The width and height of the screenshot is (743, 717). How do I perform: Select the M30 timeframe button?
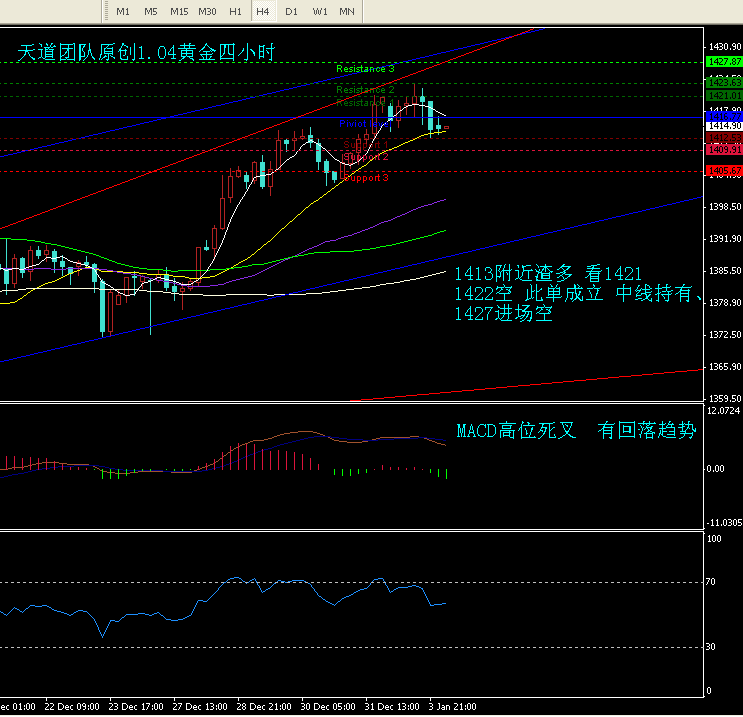click(208, 11)
